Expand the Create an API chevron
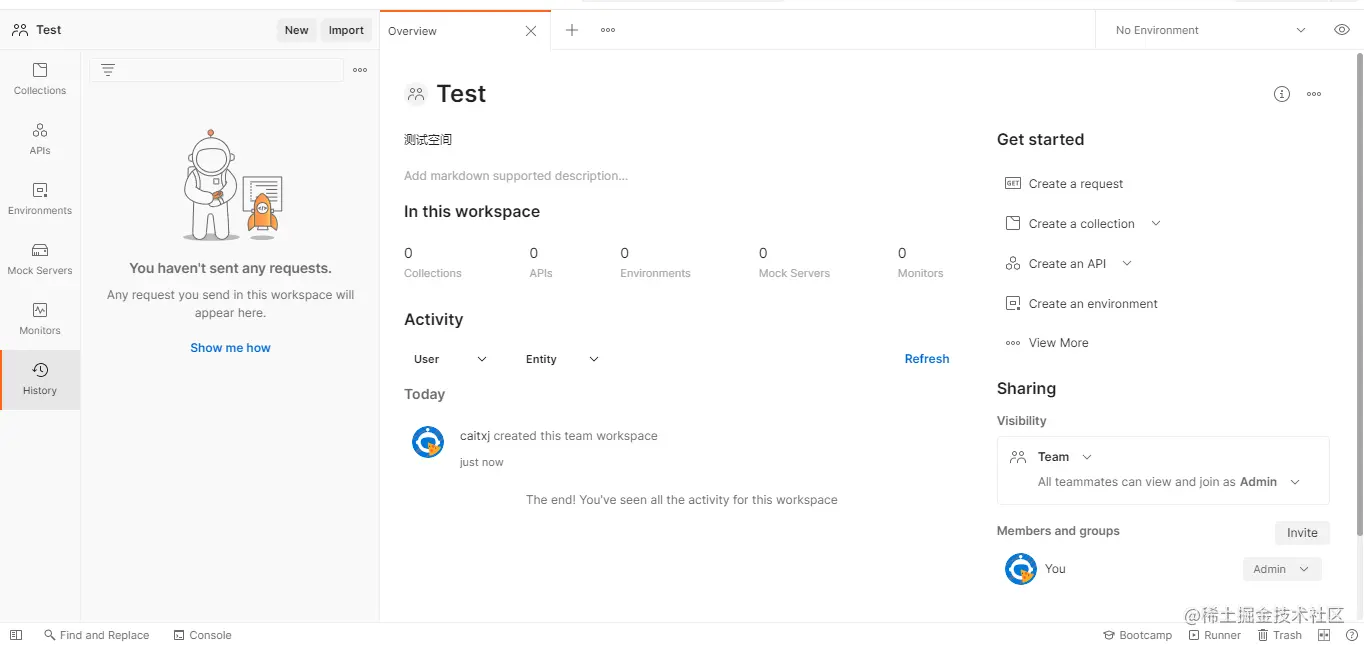The image size is (1364, 645). (x=1127, y=264)
